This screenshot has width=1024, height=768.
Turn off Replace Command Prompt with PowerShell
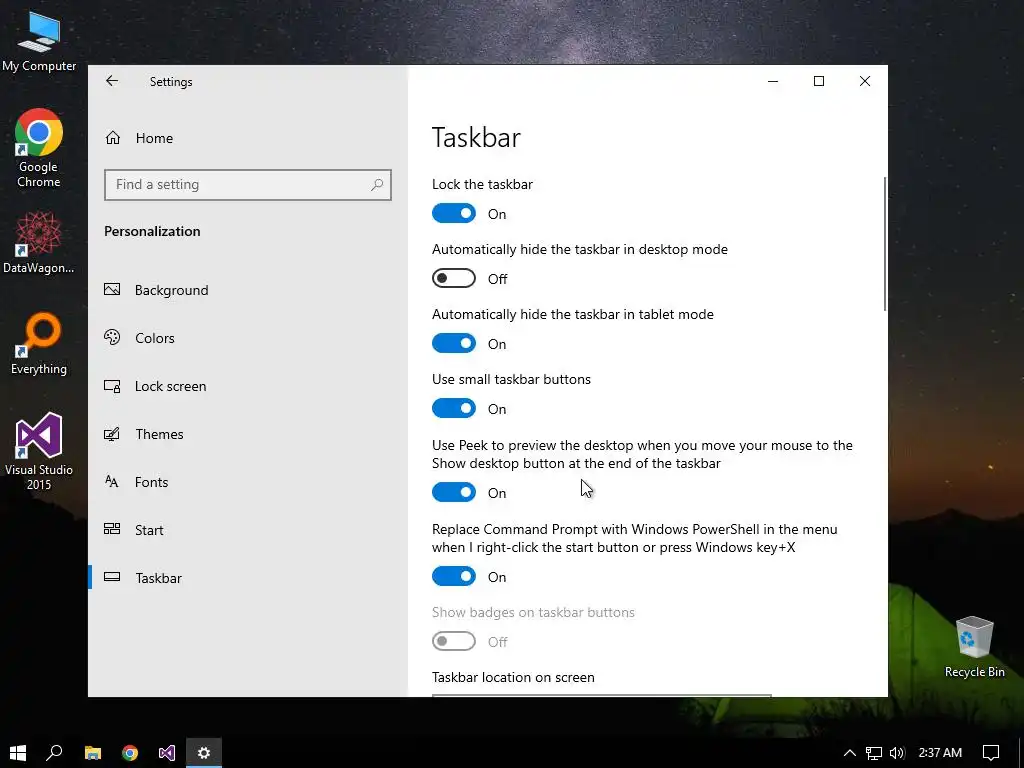[x=454, y=576]
